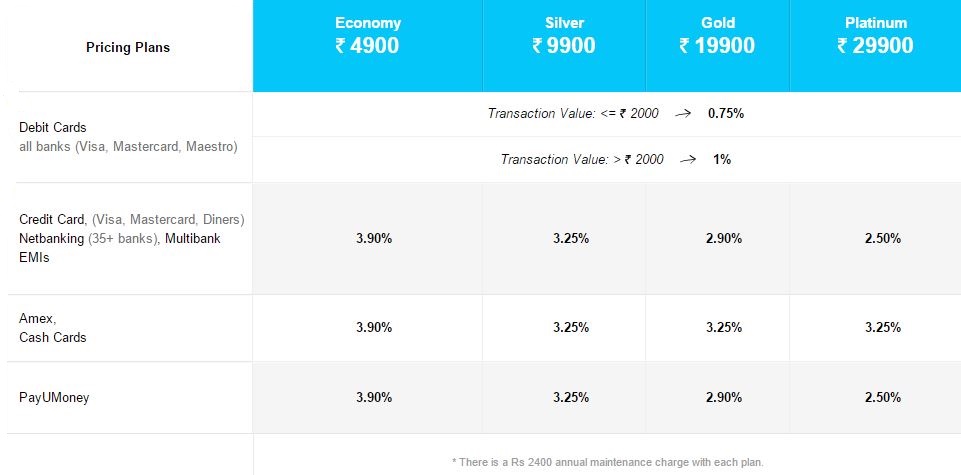Click the Credit Card Netbanking row label
This screenshot has height=475, width=961.
click(132, 238)
